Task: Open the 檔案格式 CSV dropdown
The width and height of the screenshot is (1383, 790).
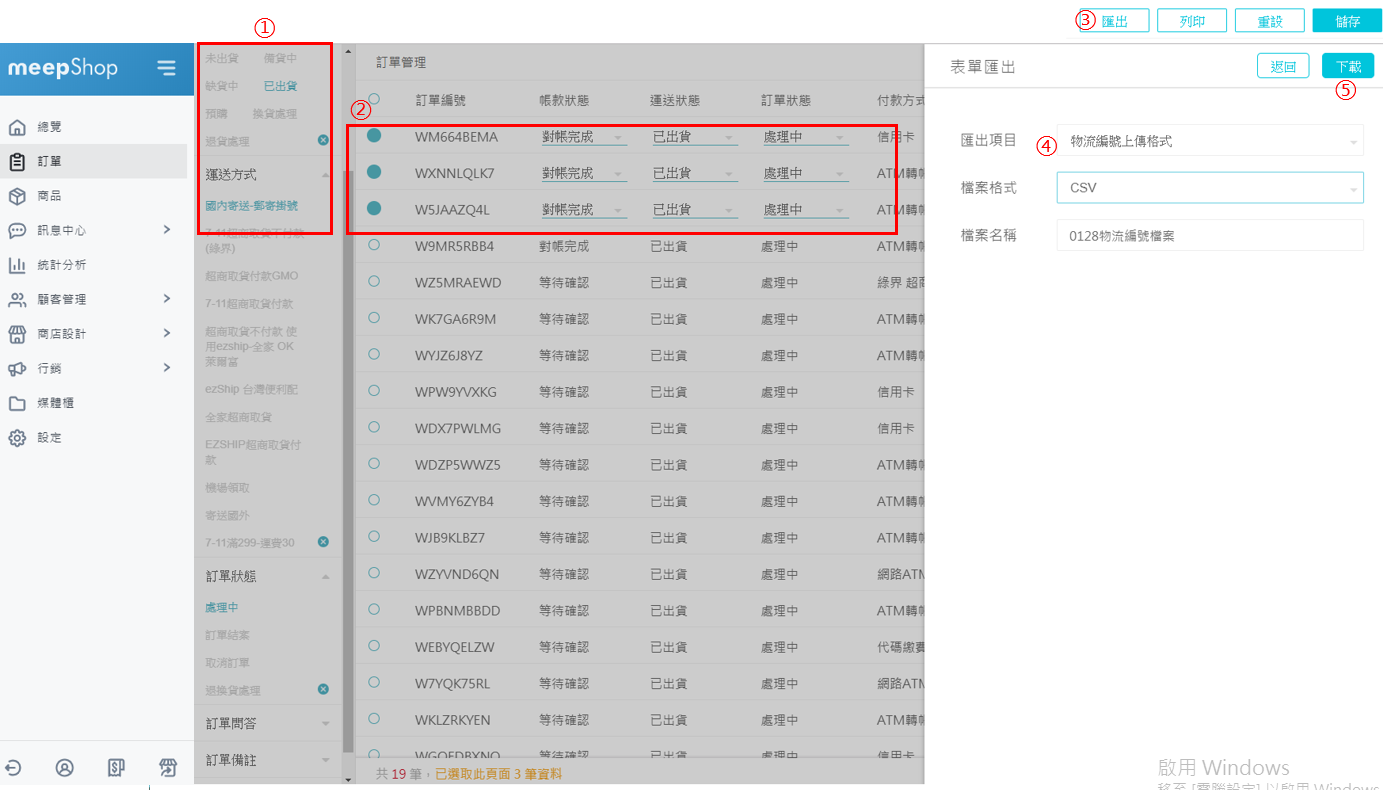Action: 1209,188
